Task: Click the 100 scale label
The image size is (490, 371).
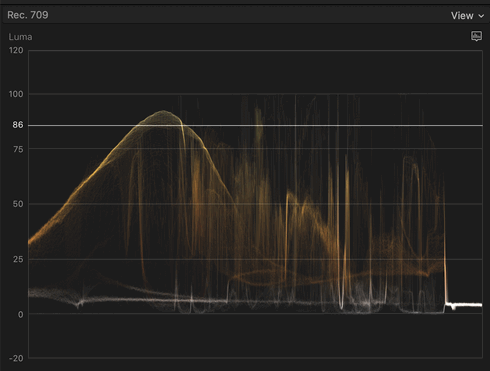Action: coord(16,94)
